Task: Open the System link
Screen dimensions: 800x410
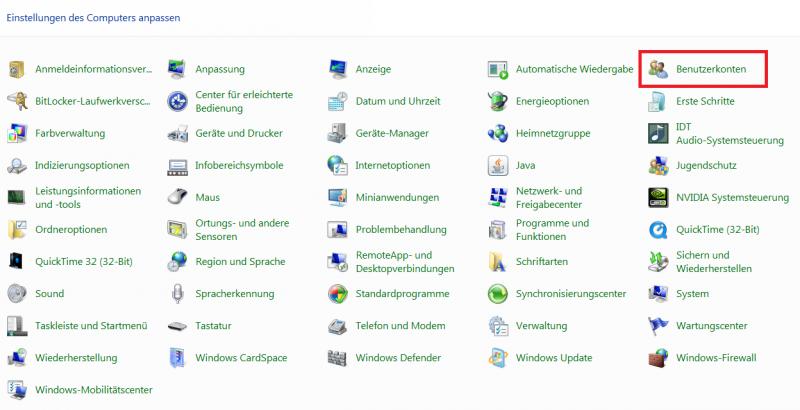Action: click(x=692, y=294)
